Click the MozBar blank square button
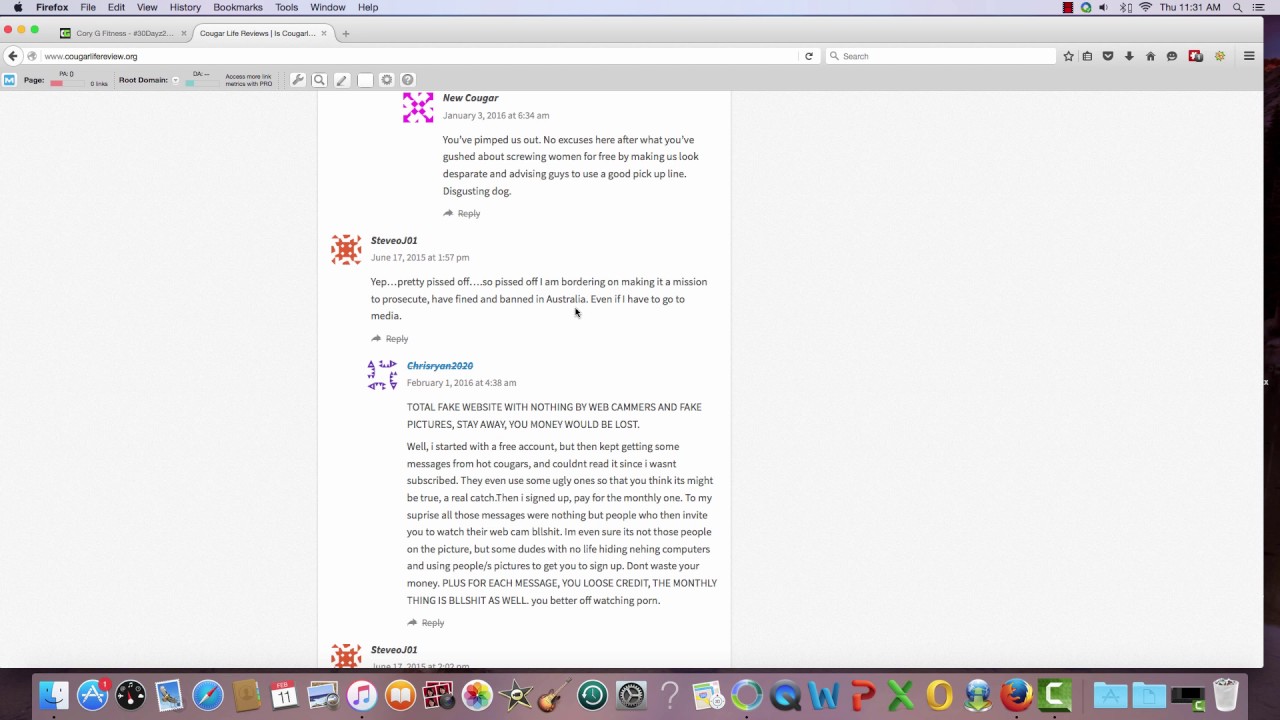Image resolution: width=1280 pixels, height=720 pixels. click(x=365, y=80)
